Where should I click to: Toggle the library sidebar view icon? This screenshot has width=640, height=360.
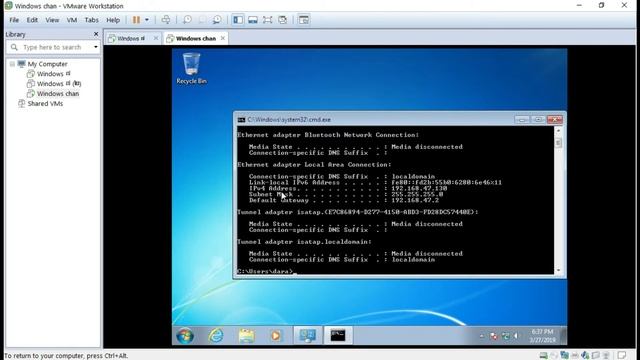pos(238,20)
